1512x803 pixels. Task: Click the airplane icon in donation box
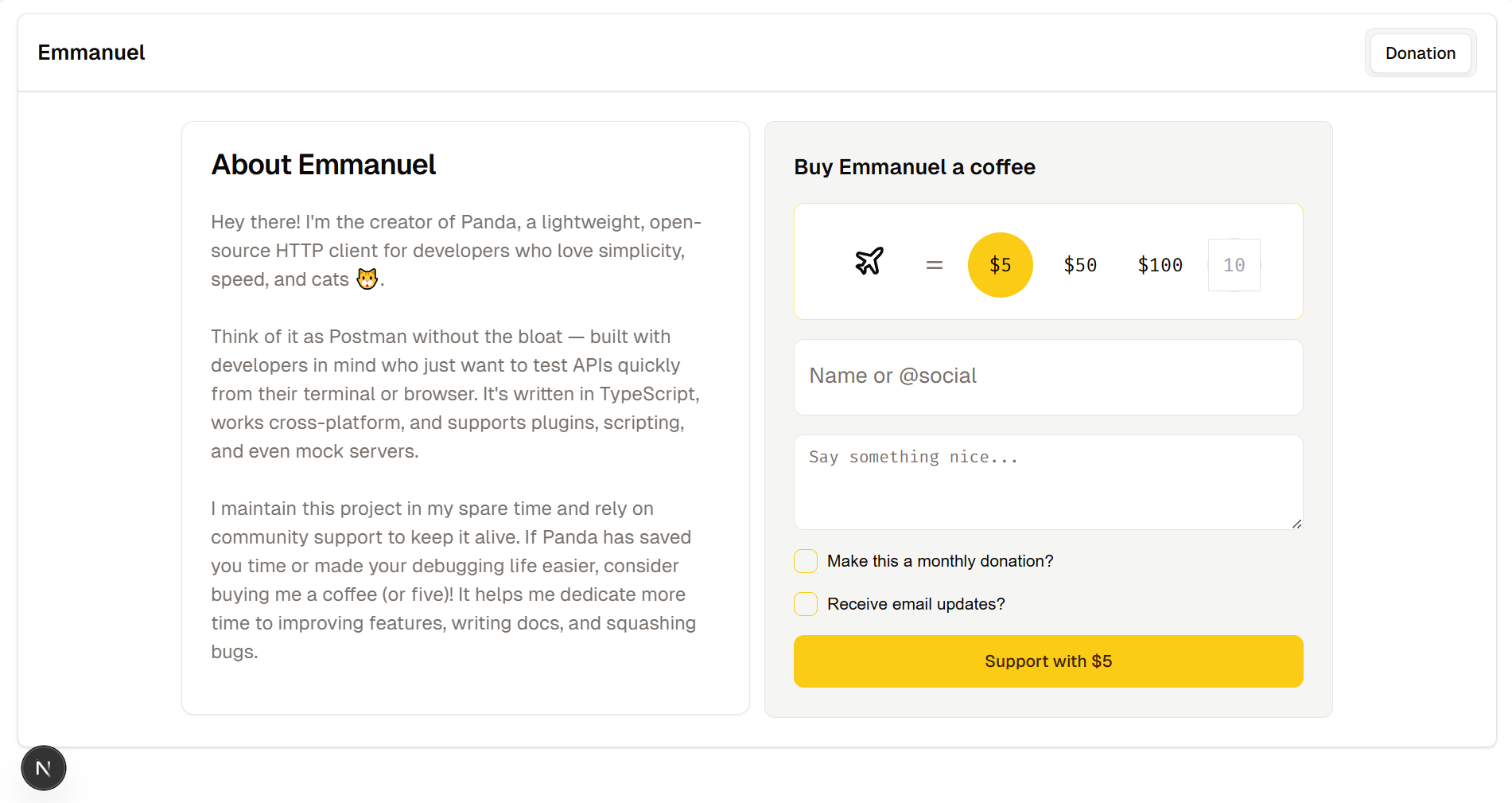[x=869, y=261]
